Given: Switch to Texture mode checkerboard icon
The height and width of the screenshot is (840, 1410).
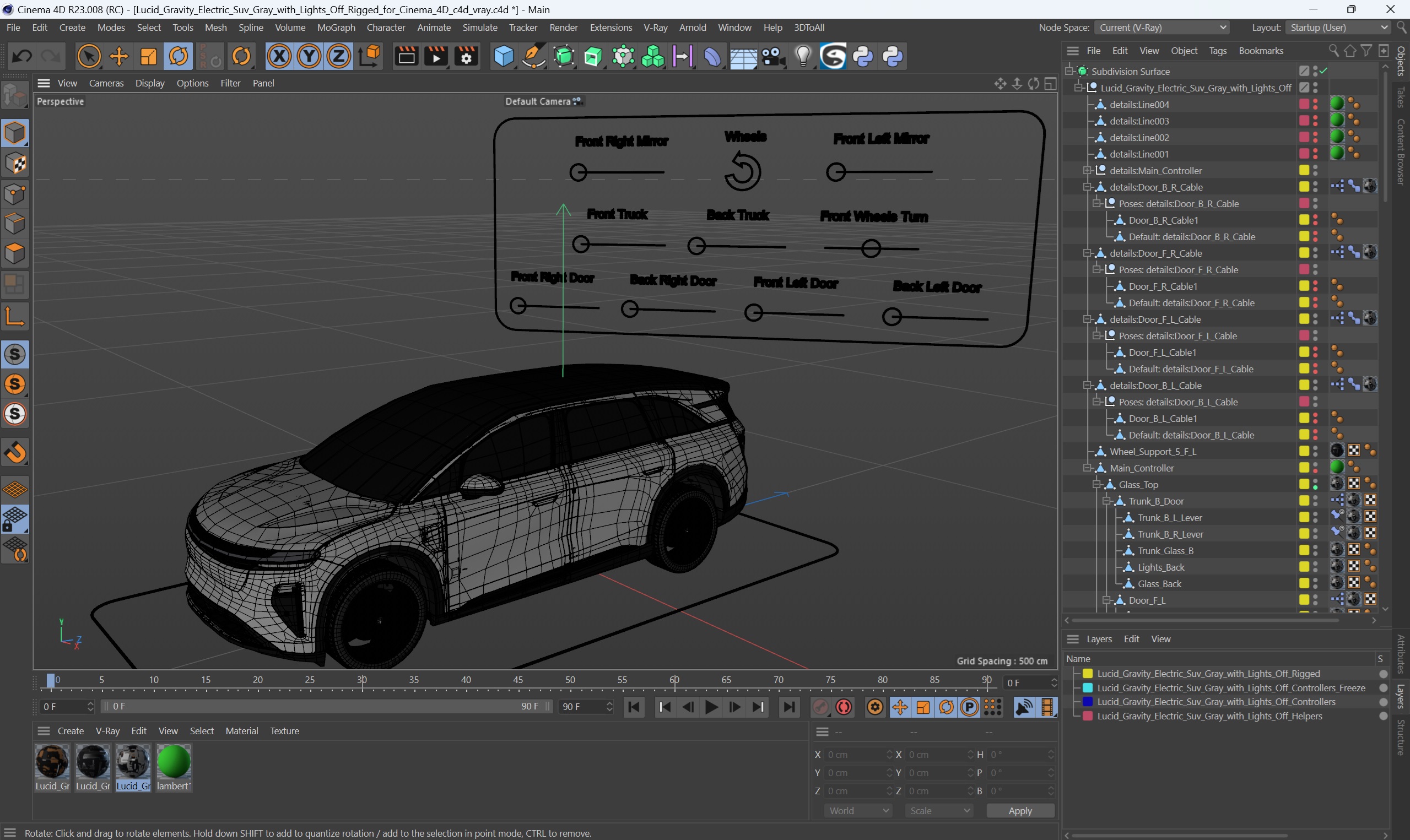Looking at the screenshot, I should (15, 164).
